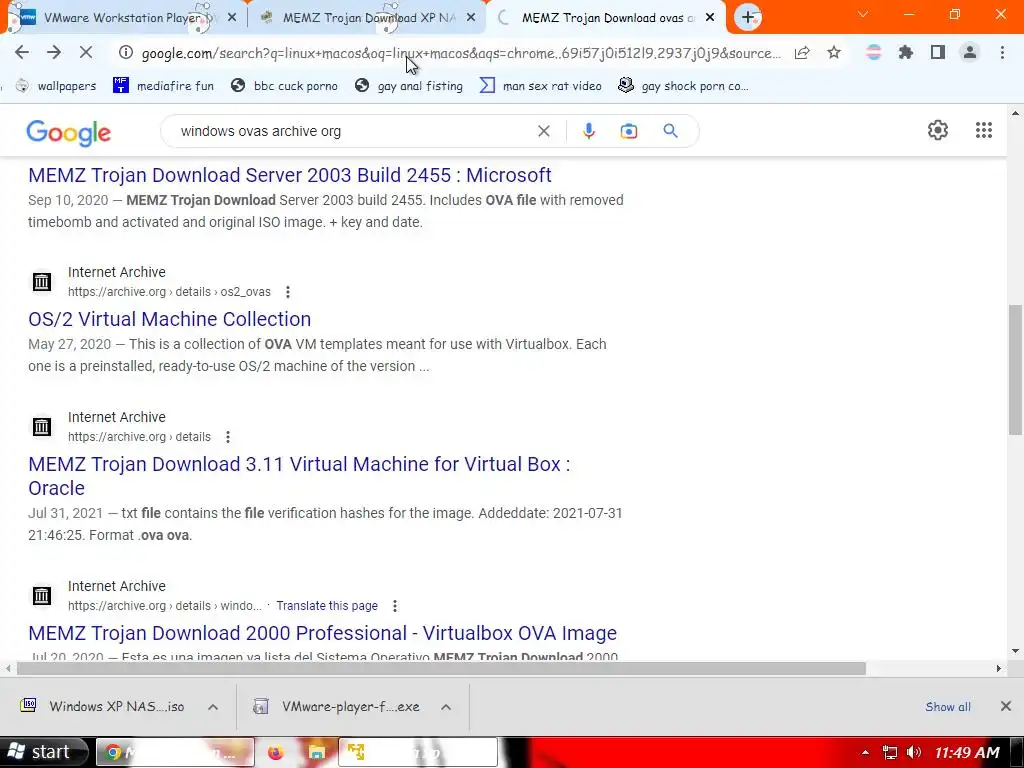Viewport: 1024px width, 768px height.
Task: Share this page icon
Action: [802, 53]
